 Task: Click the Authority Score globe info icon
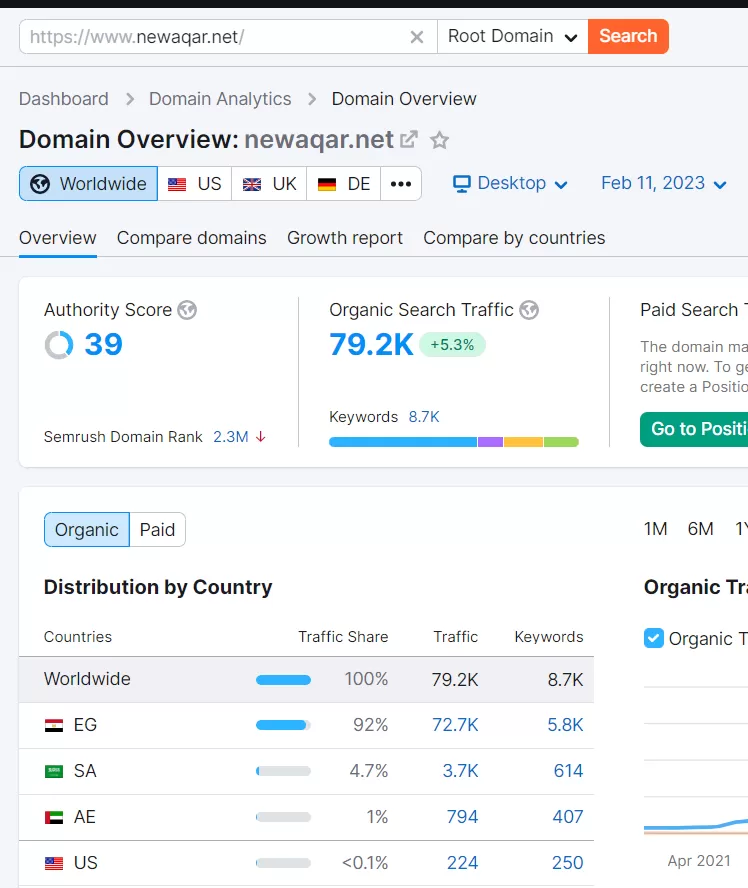[187, 310]
